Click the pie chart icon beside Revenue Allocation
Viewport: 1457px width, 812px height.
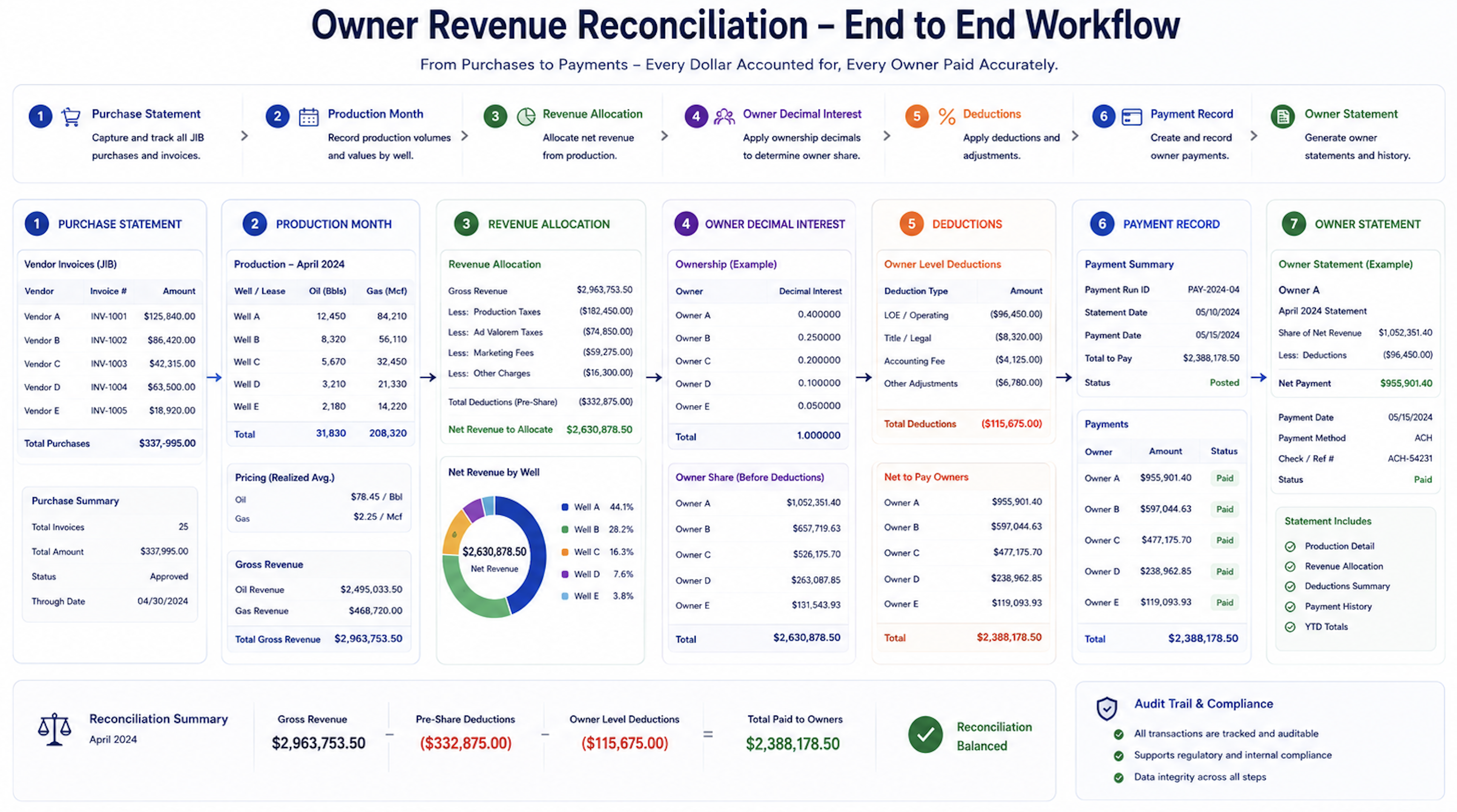click(526, 117)
